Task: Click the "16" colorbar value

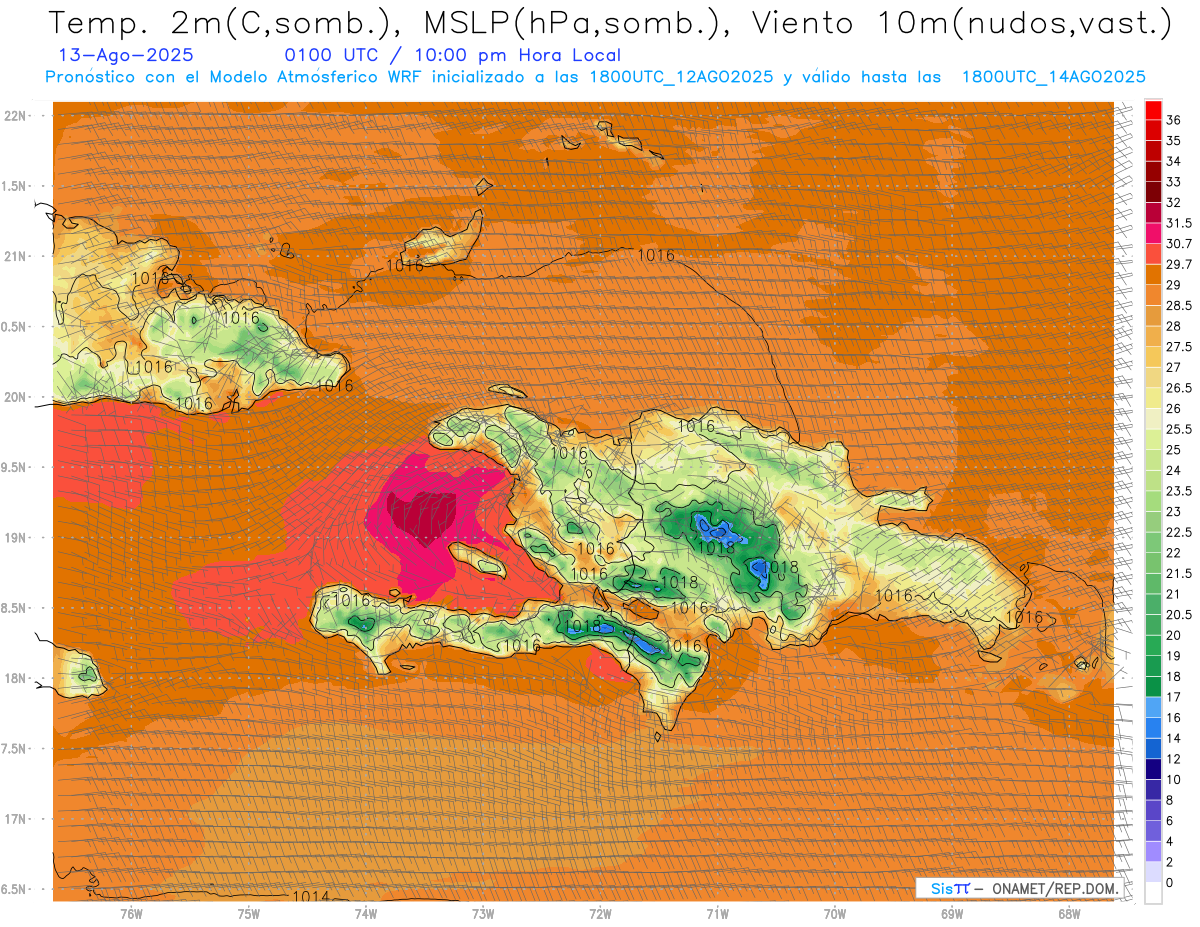Action: [x=1174, y=717]
